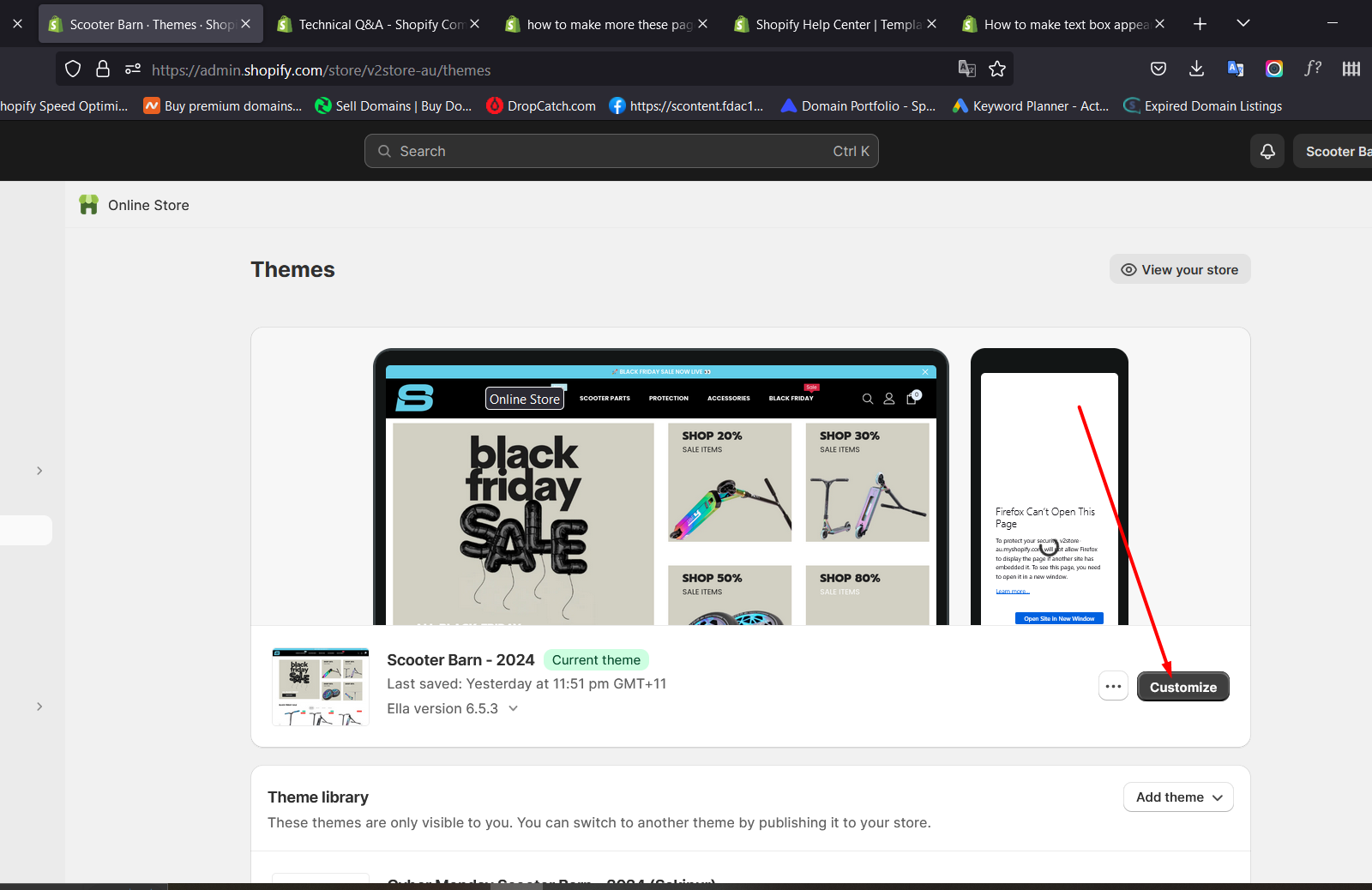Follow the Learn more link in mobile preview
The image size is (1372, 890).
tap(1013, 592)
